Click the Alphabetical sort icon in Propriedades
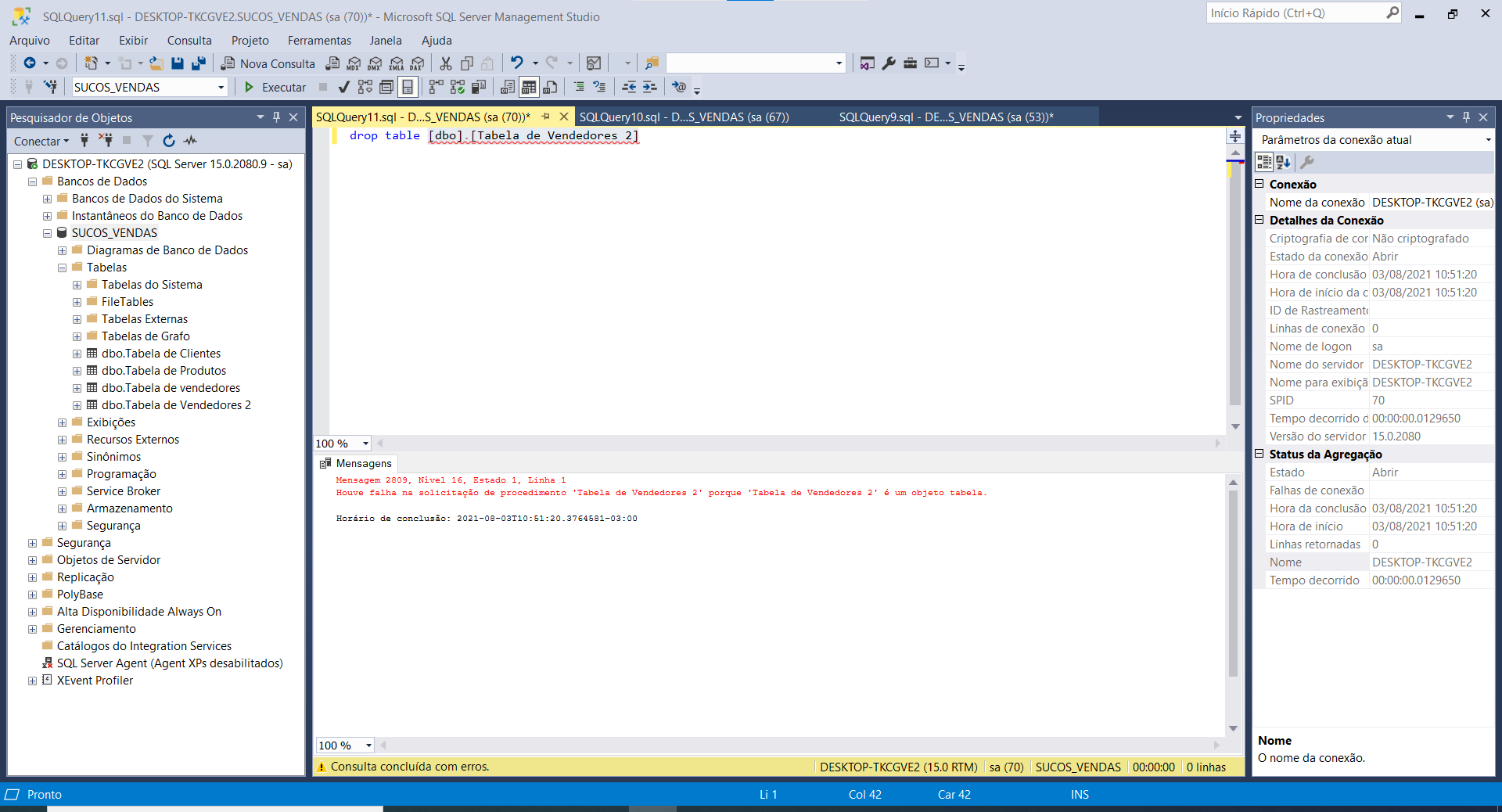 click(1284, 162)
